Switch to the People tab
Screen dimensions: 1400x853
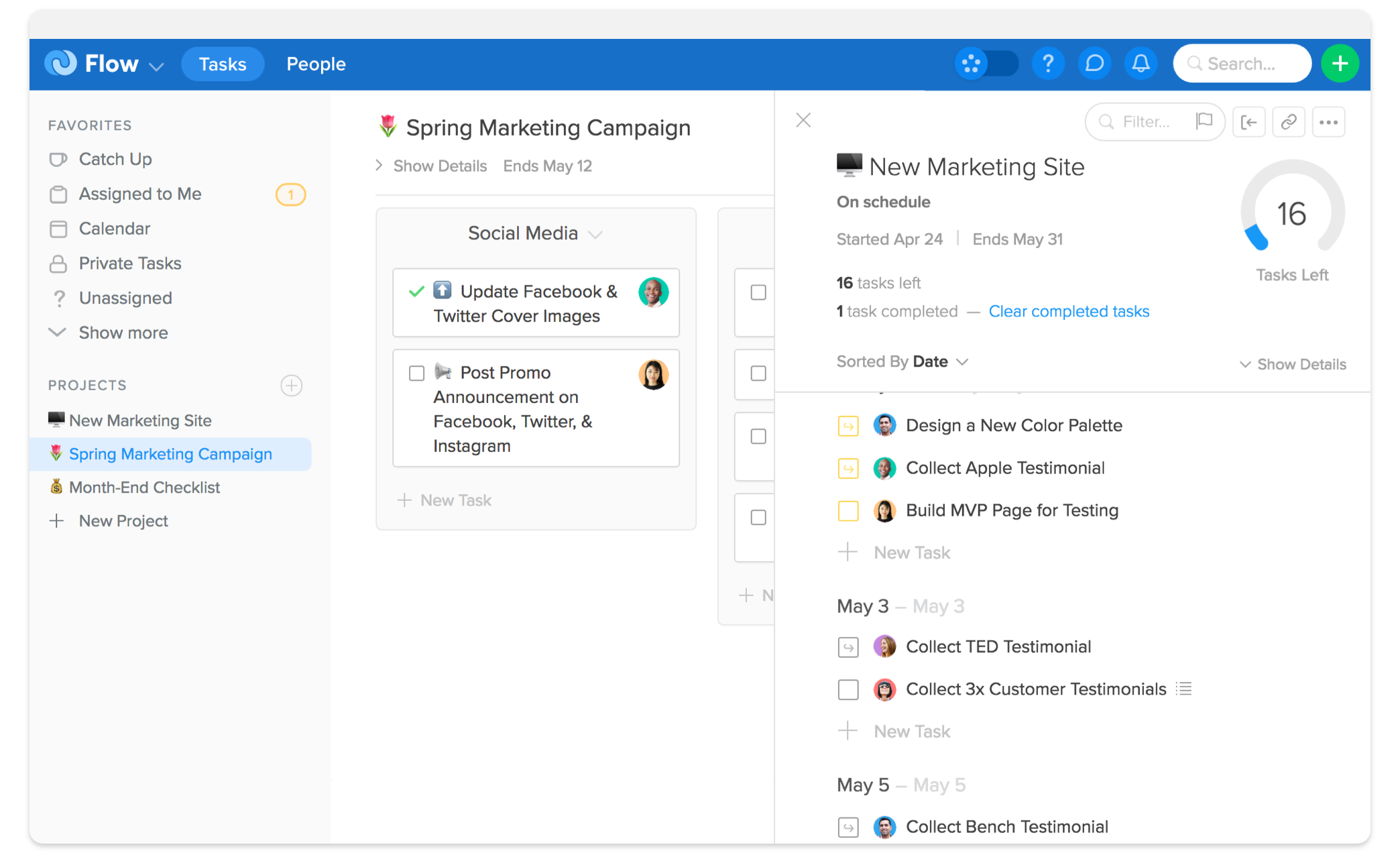(x=316, y=64)
